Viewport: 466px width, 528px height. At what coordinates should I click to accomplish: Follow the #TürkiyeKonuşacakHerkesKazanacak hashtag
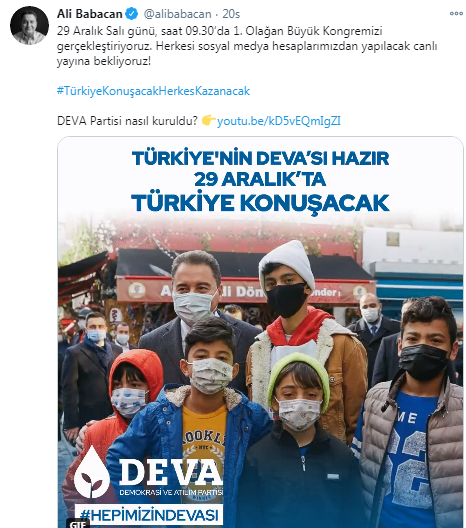[x=153, y=91]
